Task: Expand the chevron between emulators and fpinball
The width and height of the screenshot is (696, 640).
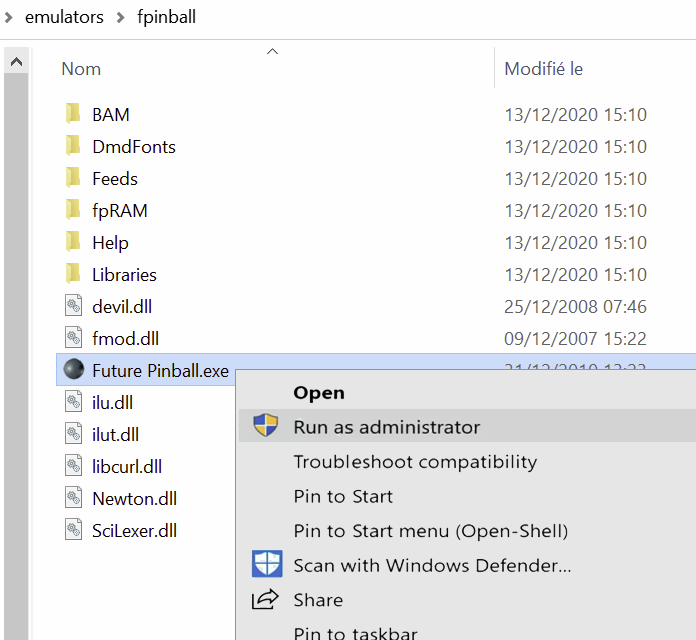Action: (120, 17)
